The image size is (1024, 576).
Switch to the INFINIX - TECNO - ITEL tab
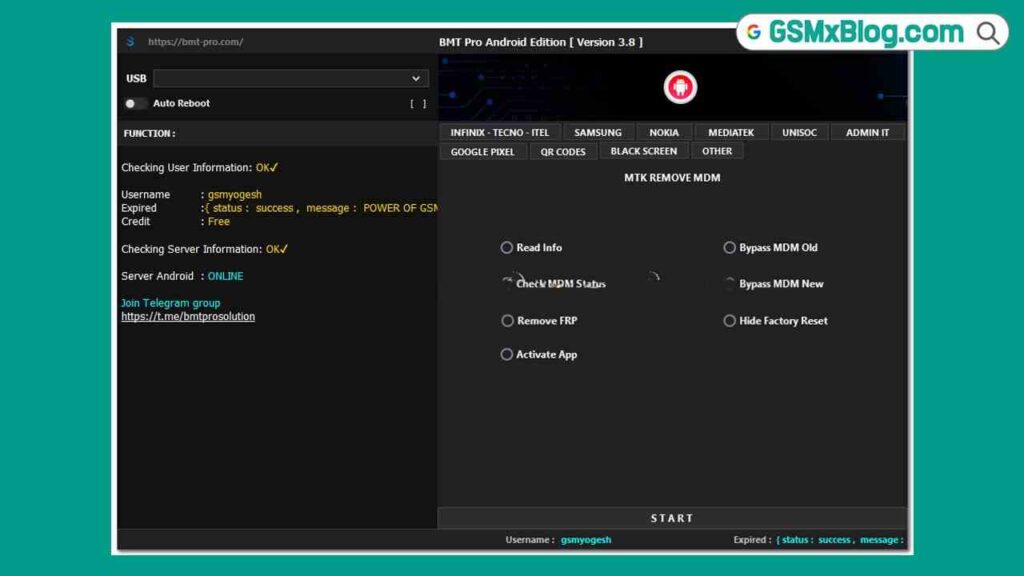[500, 133]
